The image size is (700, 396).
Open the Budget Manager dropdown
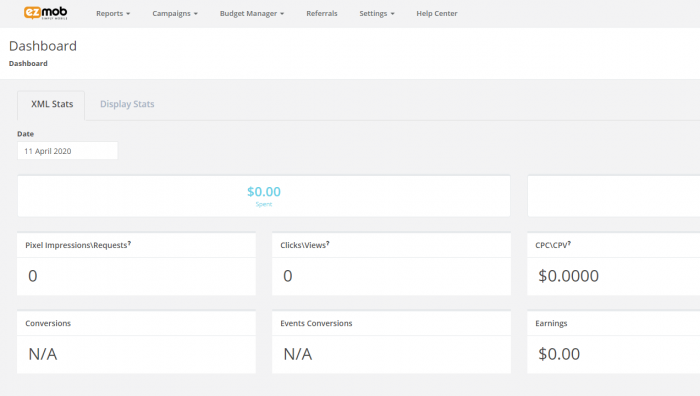[x=252, y=13]
